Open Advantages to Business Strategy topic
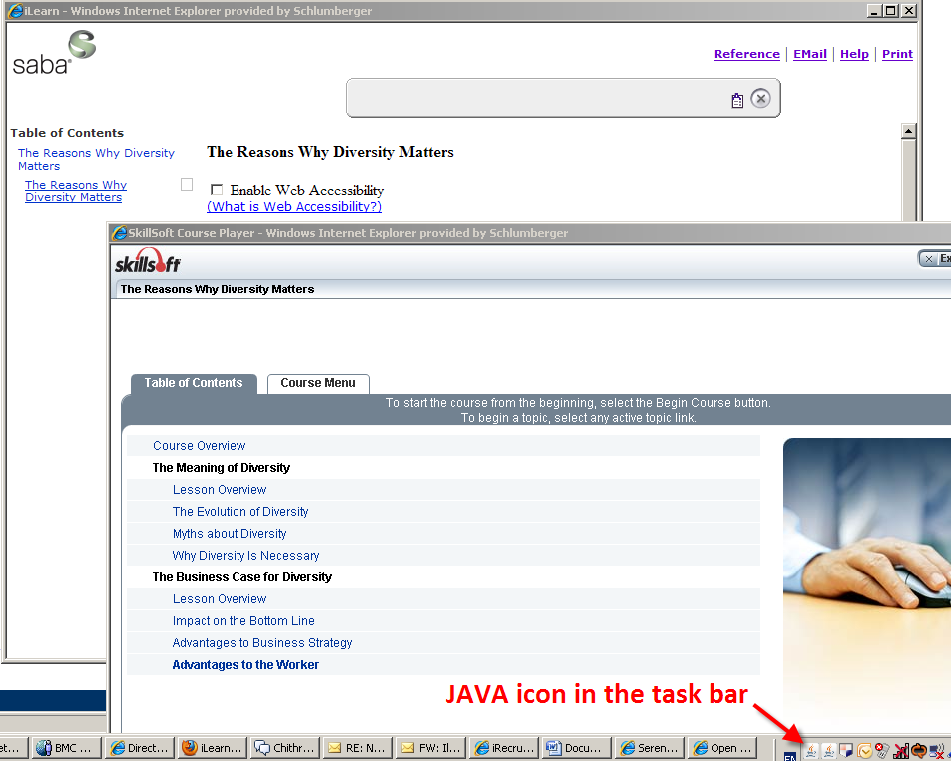This screenshot has height=761, width=951. pyautogui.click(x=262, y=643)
